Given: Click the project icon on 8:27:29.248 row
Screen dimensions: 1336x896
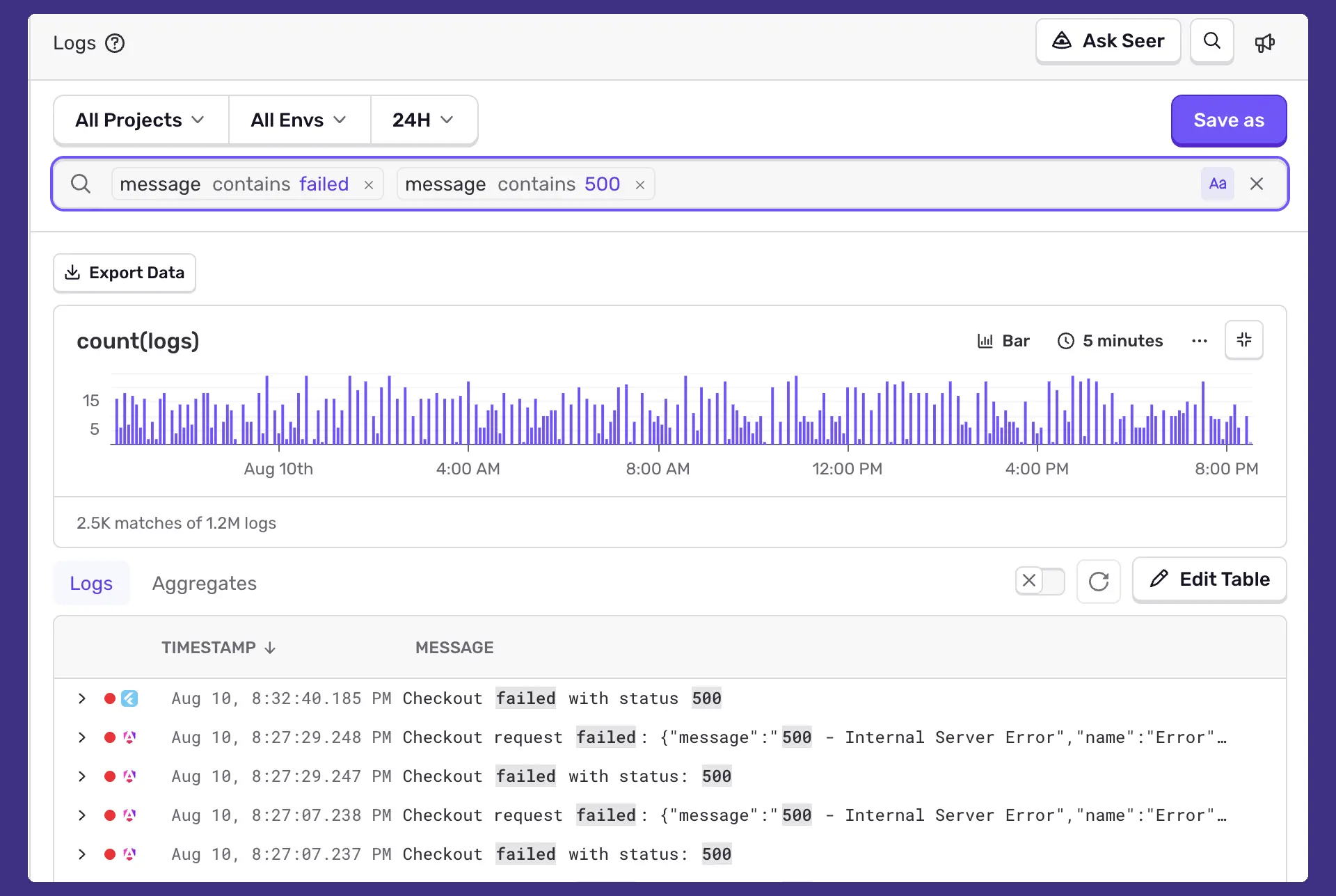Looking at the screenshot, I should coord(129,737).
